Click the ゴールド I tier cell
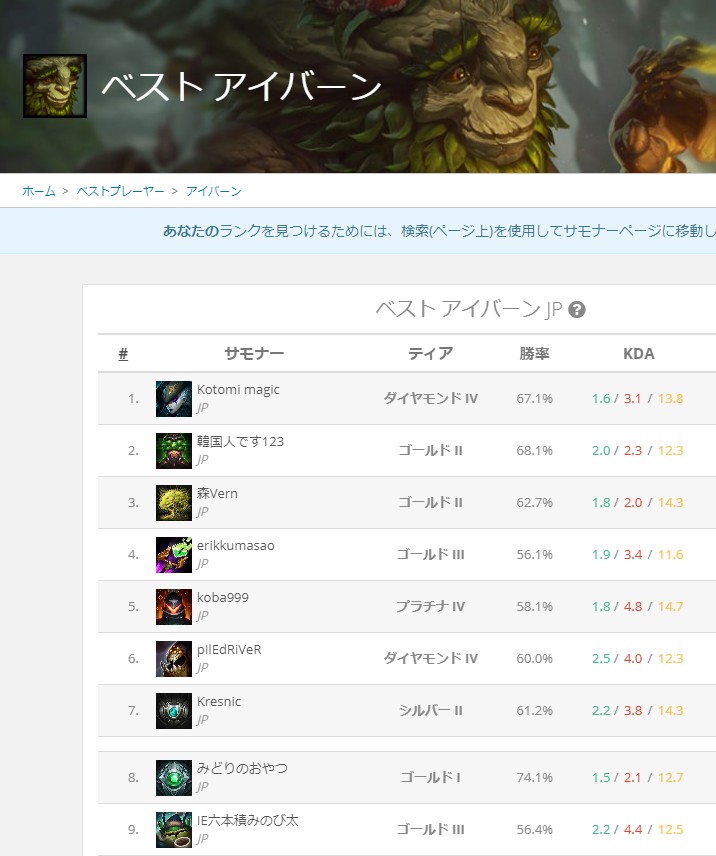716x856 pixels. (431, 777)
